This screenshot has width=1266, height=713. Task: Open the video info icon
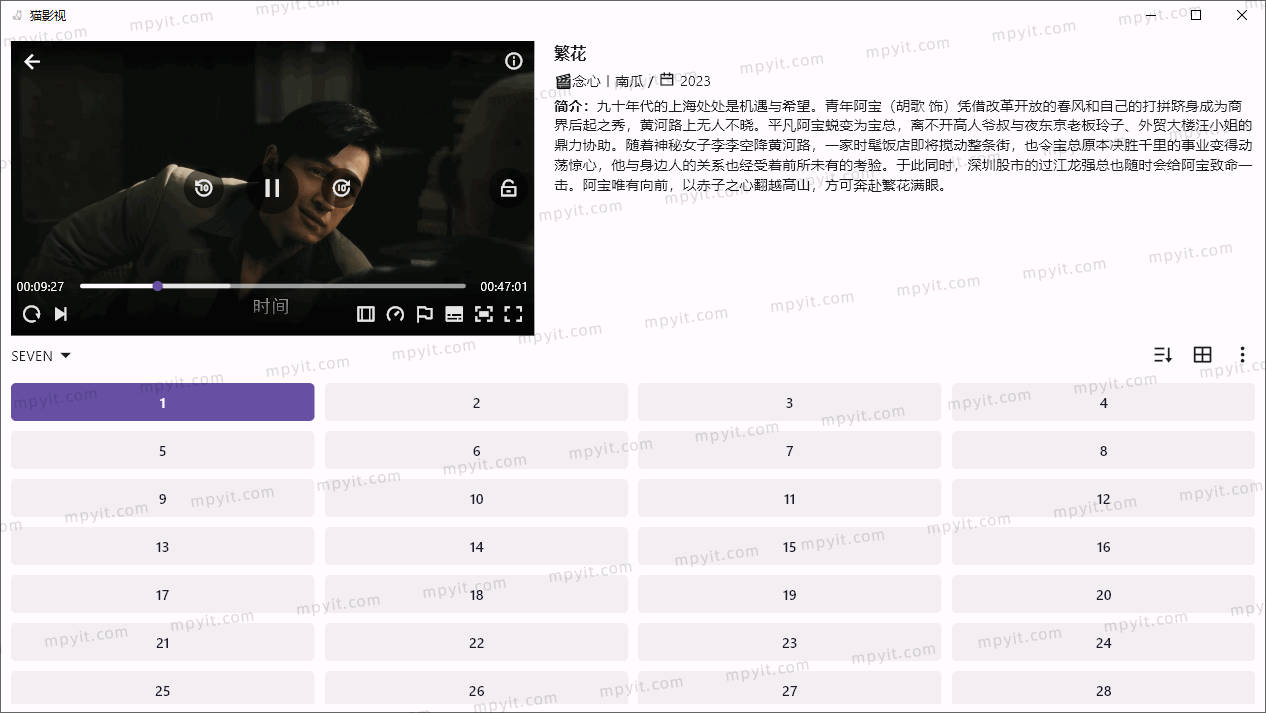coord(514,61)
